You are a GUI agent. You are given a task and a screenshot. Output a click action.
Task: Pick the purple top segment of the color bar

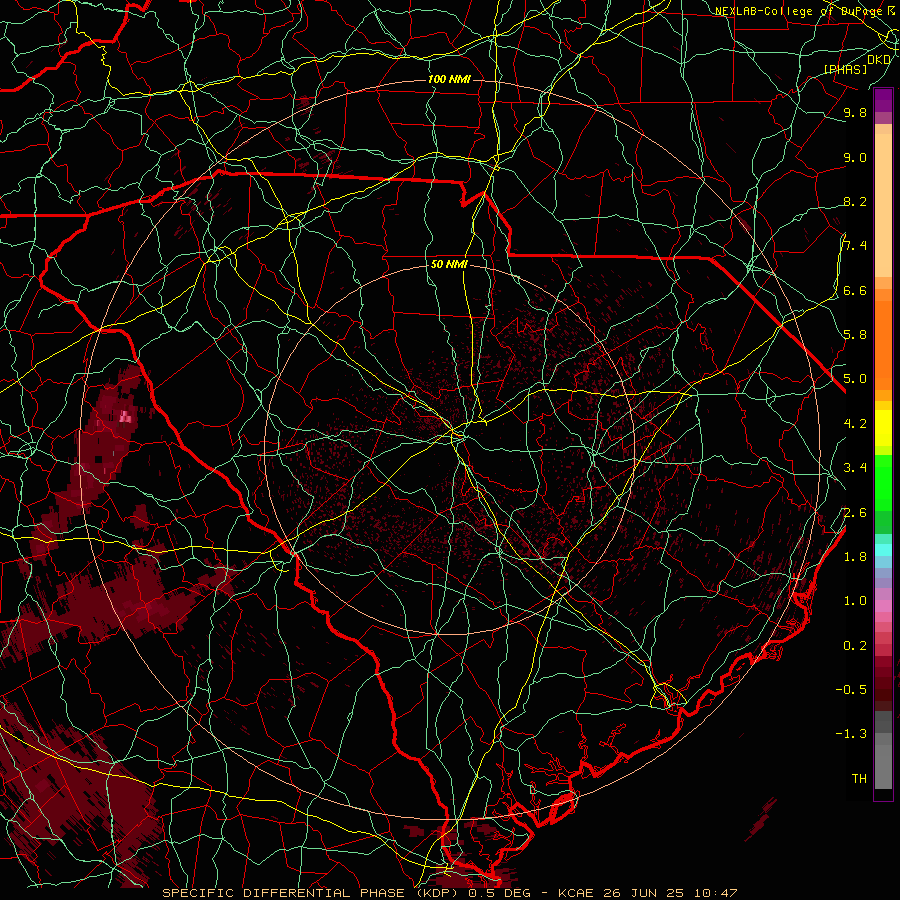[x=883, y=100]
